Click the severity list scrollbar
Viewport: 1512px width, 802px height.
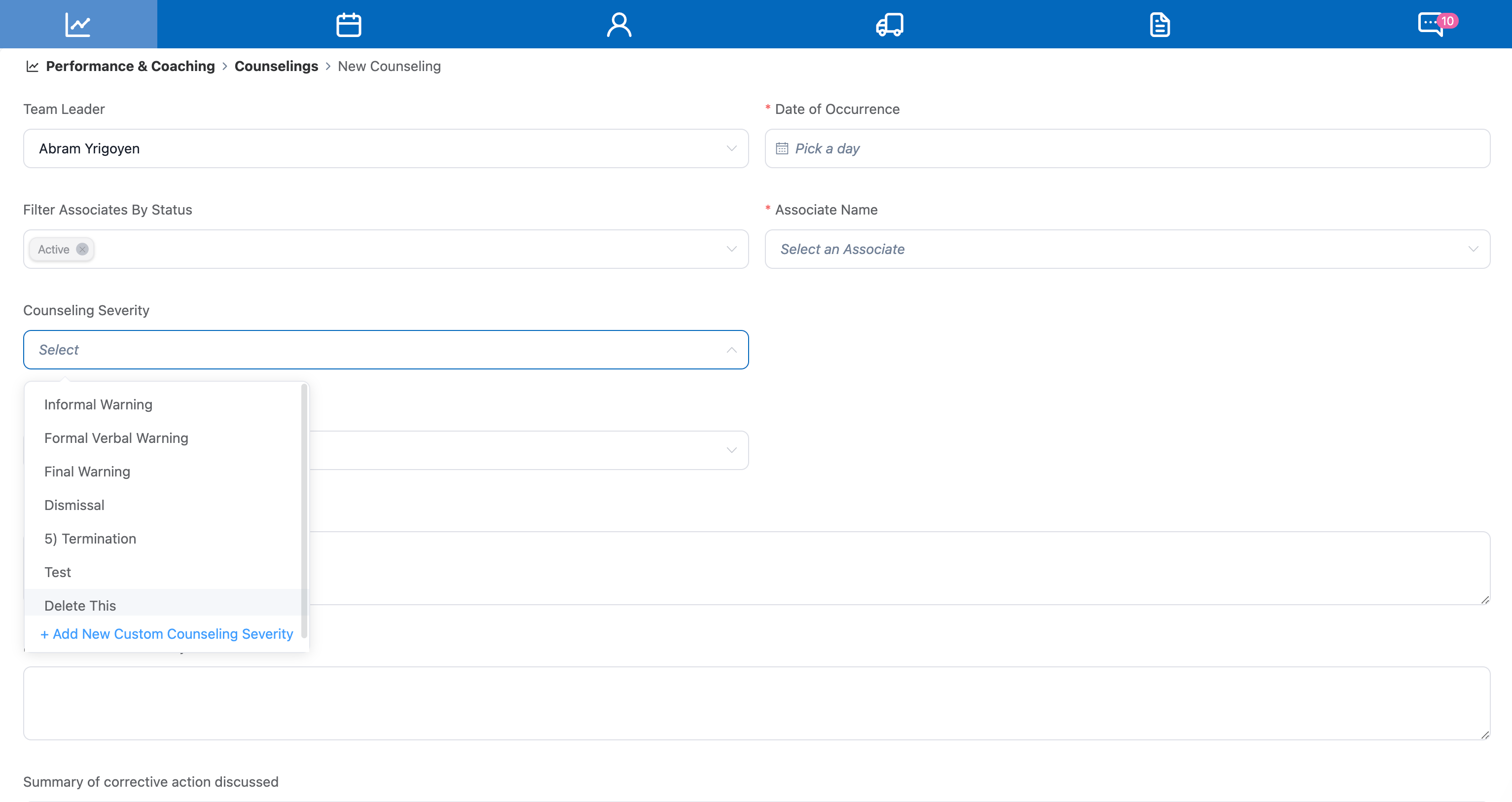pyautogui.click(x=304, y=511)
